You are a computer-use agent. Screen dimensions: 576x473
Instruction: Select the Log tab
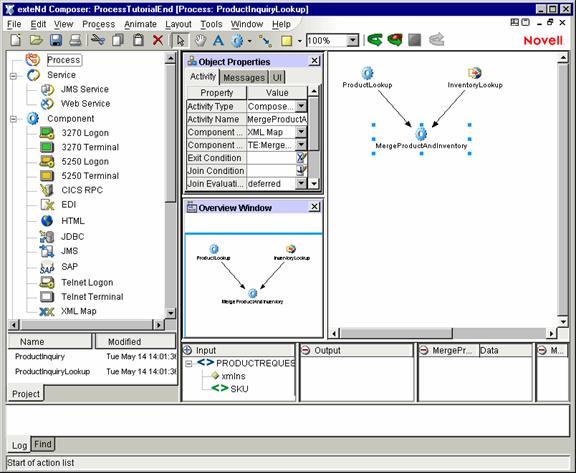click(x=19, y=445)
